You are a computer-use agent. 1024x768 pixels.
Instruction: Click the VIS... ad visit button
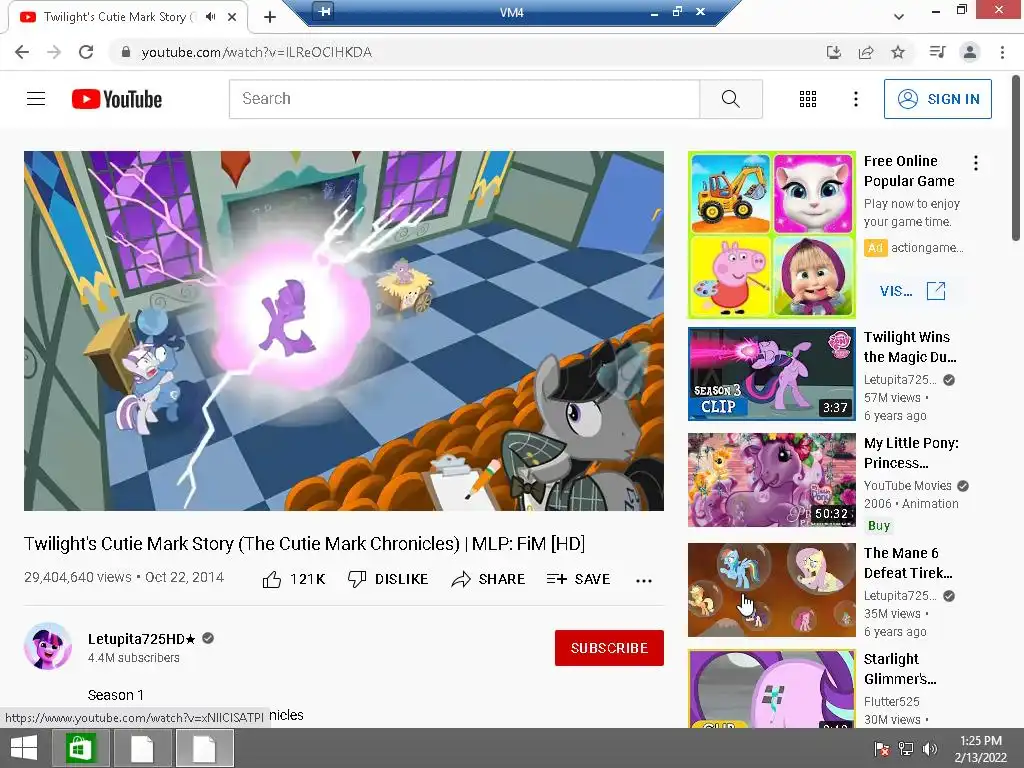[912, 291]
